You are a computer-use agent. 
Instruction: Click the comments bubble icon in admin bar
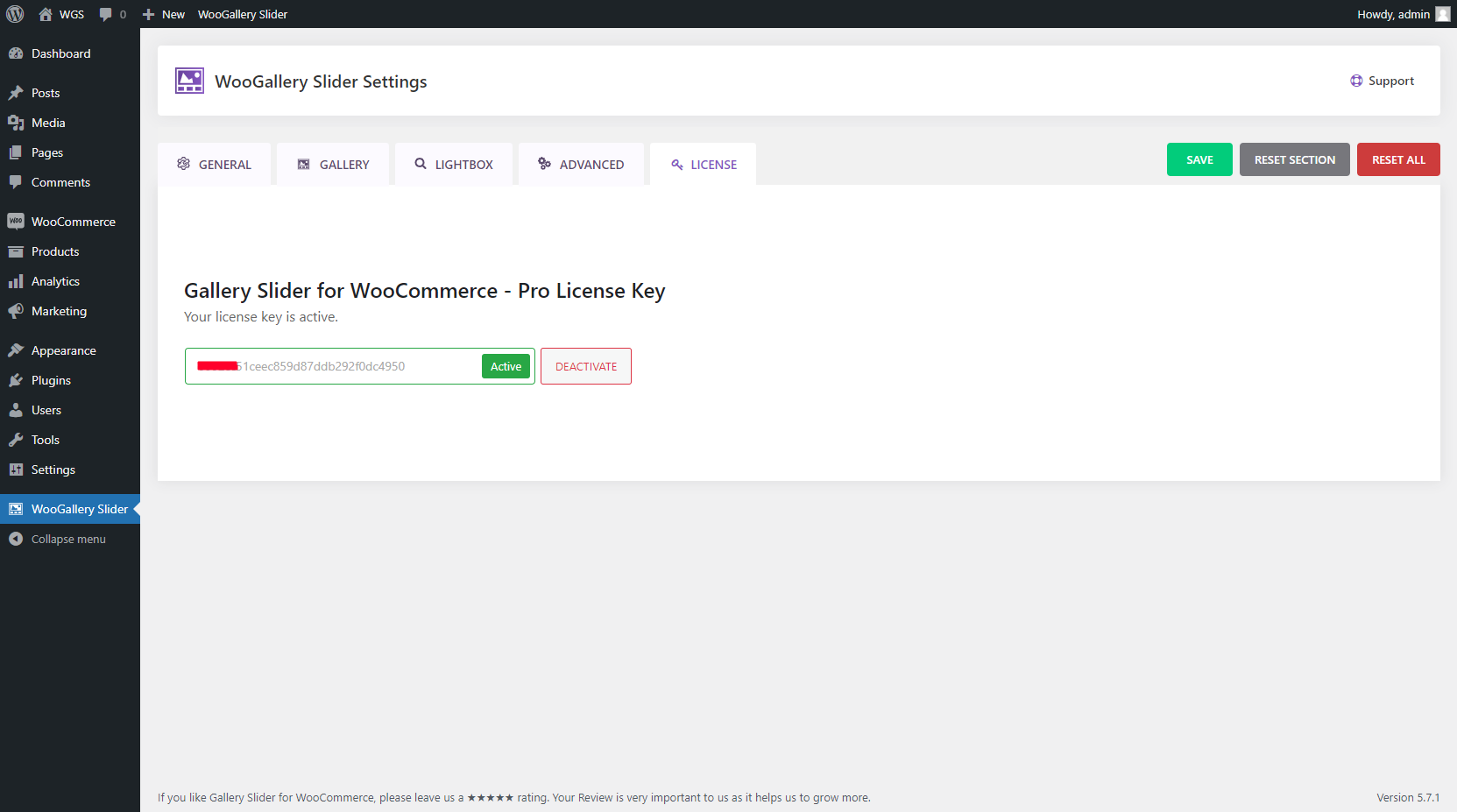[106, 14]
